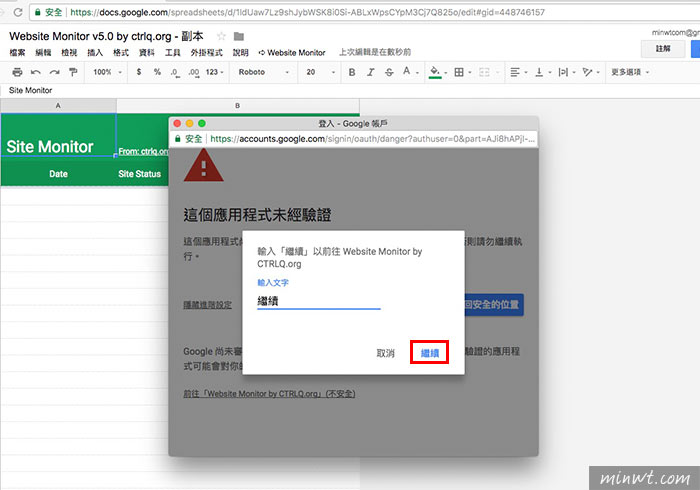Click the text rotation icon

pos(588,72)
